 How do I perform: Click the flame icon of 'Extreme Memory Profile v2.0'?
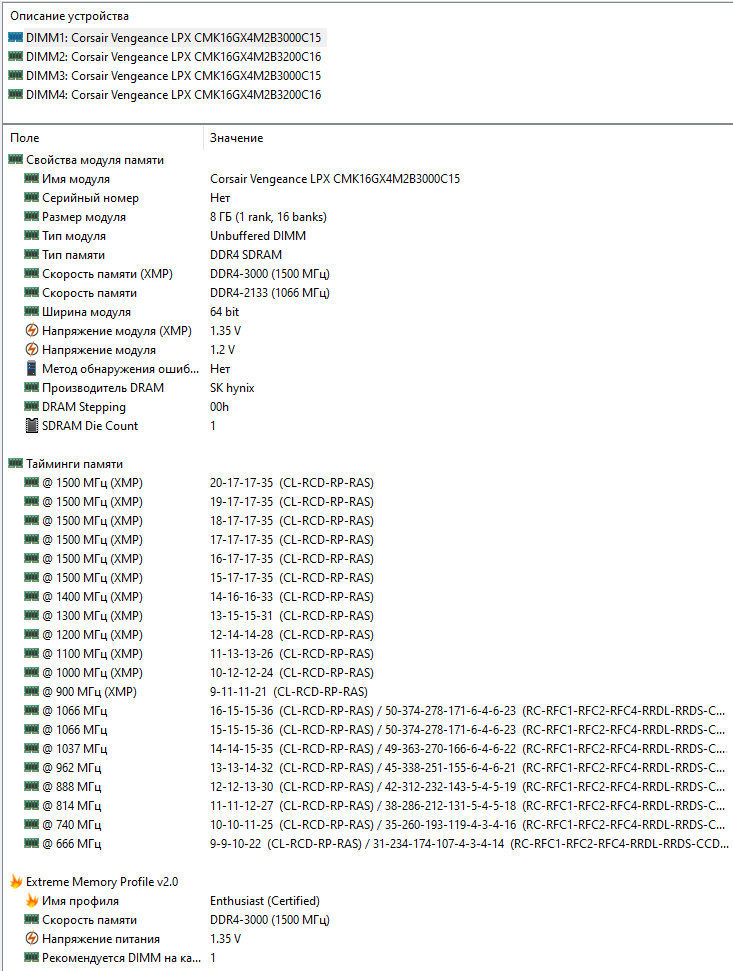[15, 881]
